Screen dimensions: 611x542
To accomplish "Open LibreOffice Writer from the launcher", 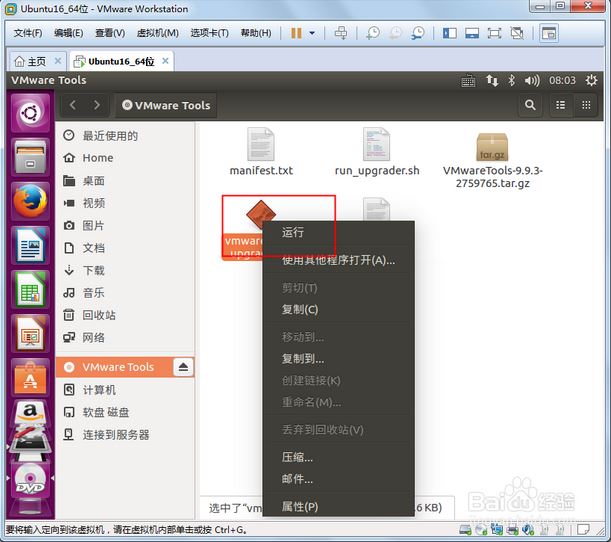I will coord(30,245).
